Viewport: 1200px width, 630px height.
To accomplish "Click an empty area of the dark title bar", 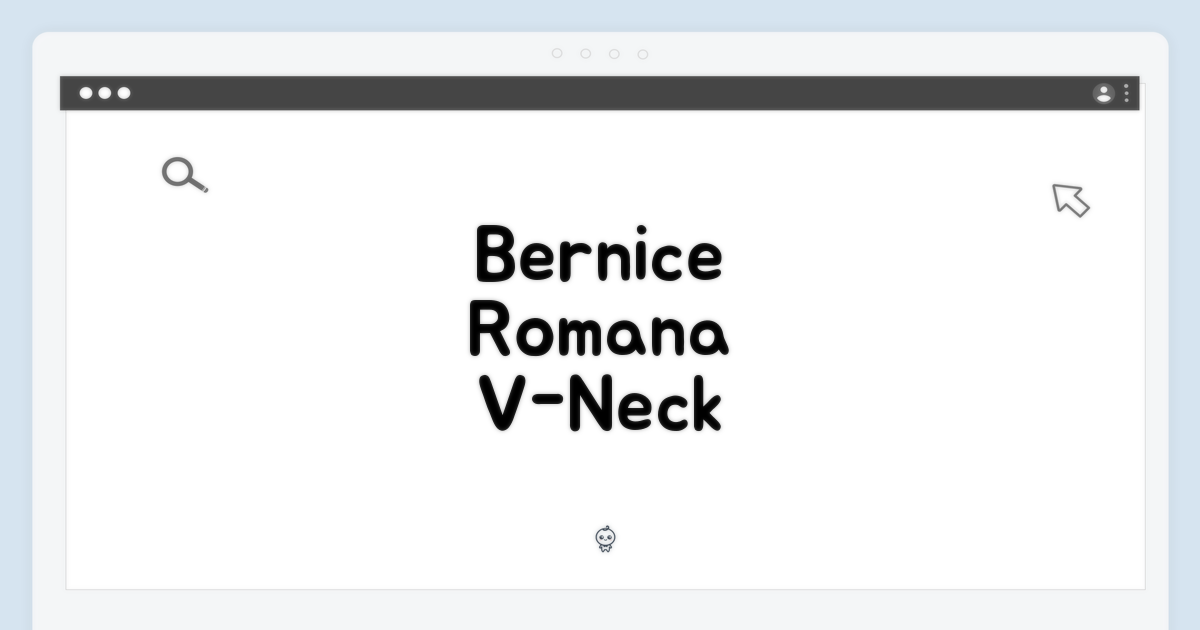I will pos(600,93).
